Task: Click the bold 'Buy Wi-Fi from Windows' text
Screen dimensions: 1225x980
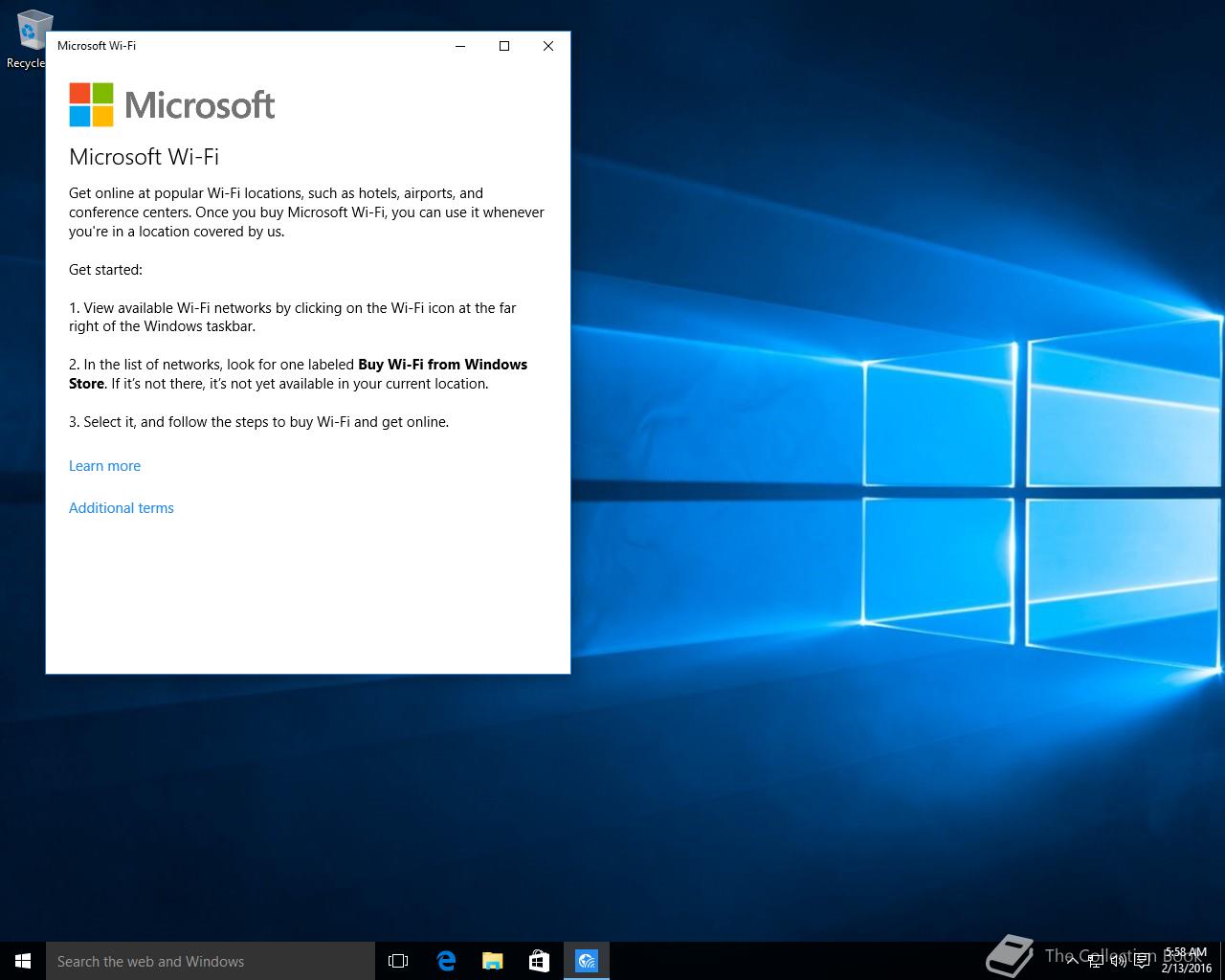Action: tap(442, 365)
